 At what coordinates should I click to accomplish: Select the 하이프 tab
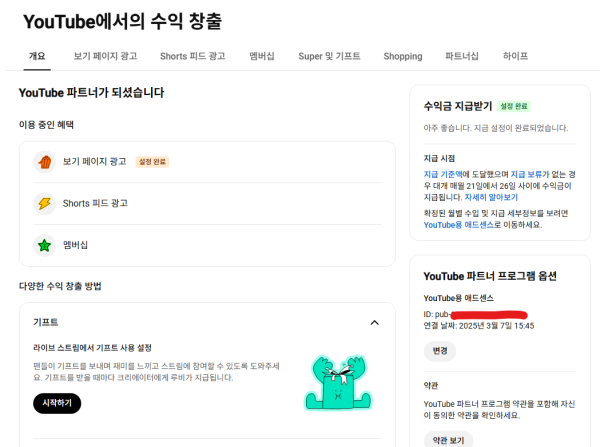515,56
